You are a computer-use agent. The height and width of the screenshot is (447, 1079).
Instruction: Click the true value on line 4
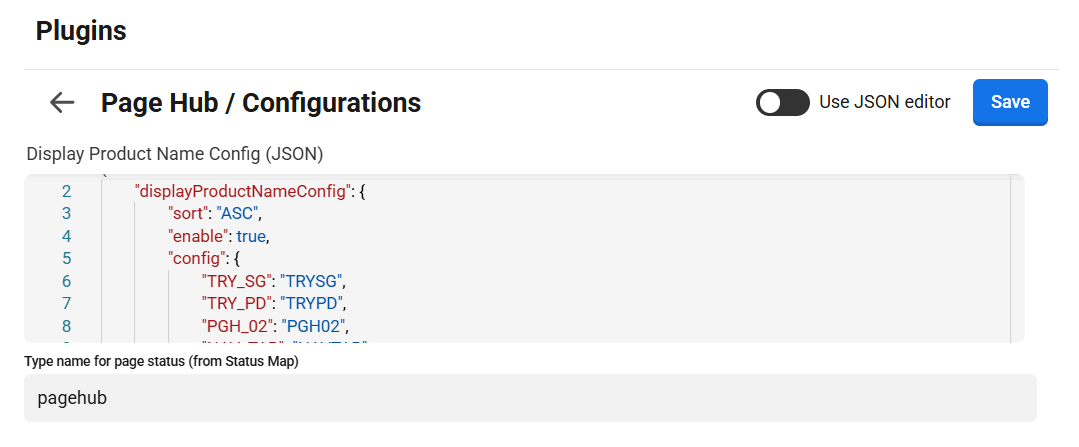tap(252, 236)
